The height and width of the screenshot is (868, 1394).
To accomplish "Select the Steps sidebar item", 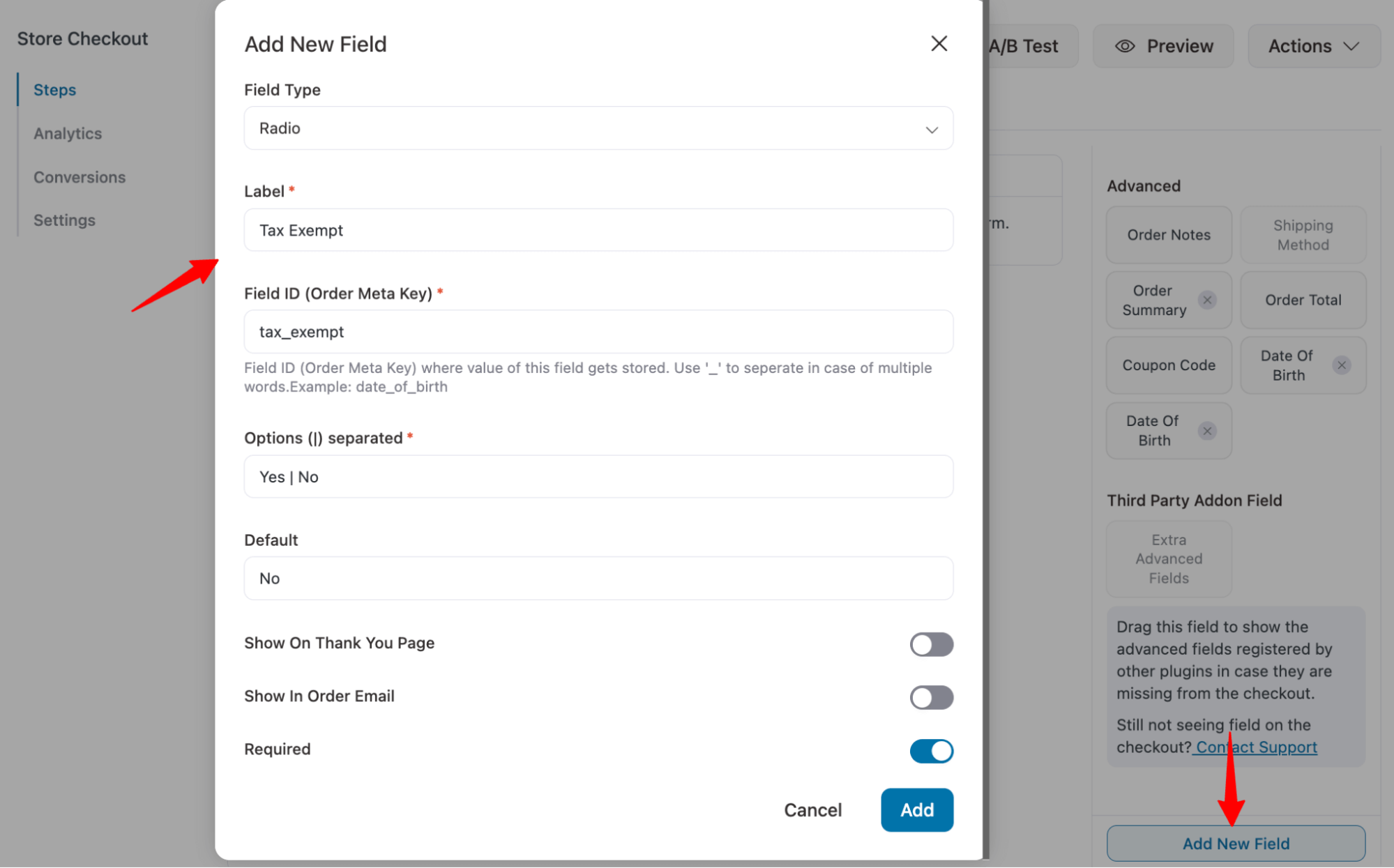I will coord(54,90).
